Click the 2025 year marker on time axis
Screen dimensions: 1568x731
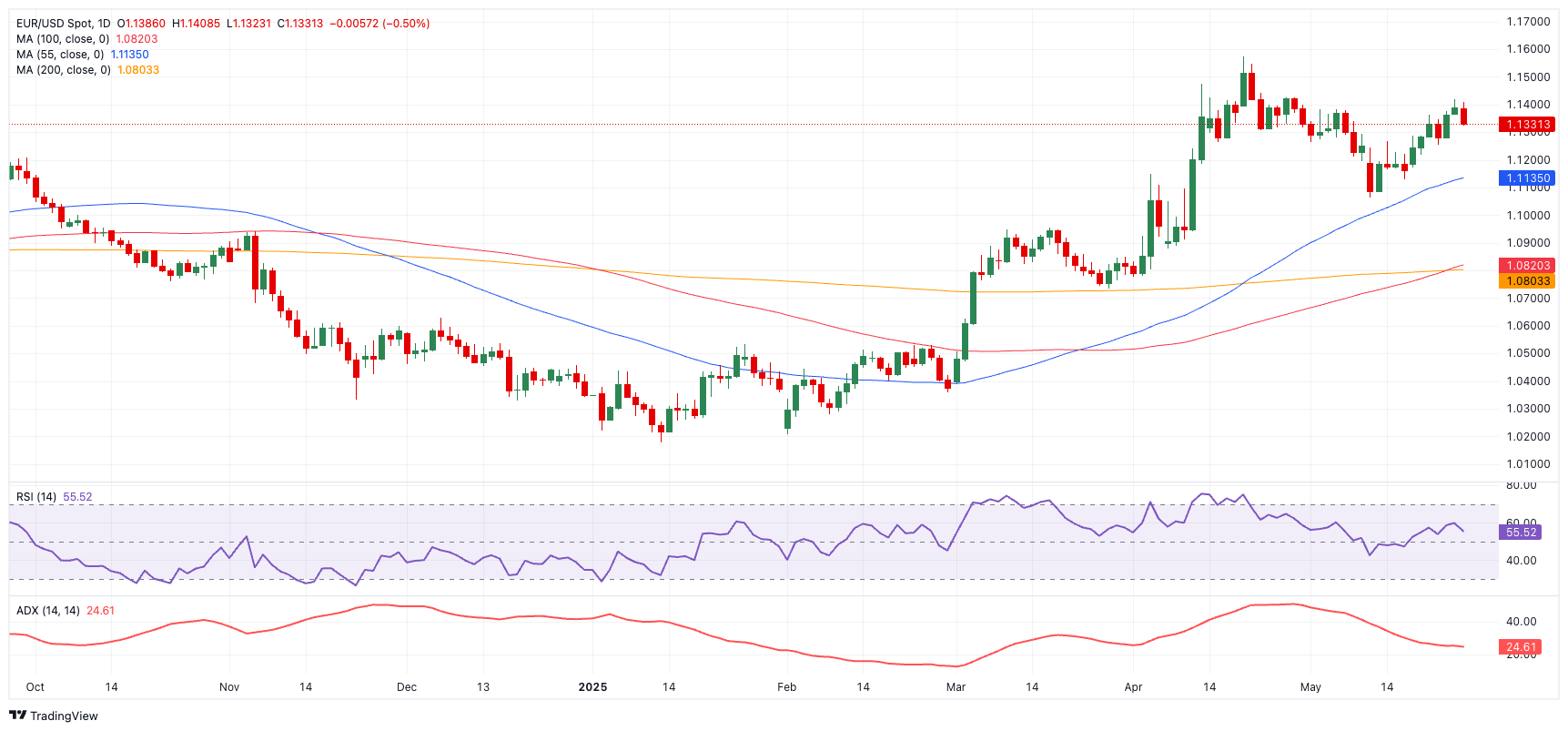tap(592, 687)
